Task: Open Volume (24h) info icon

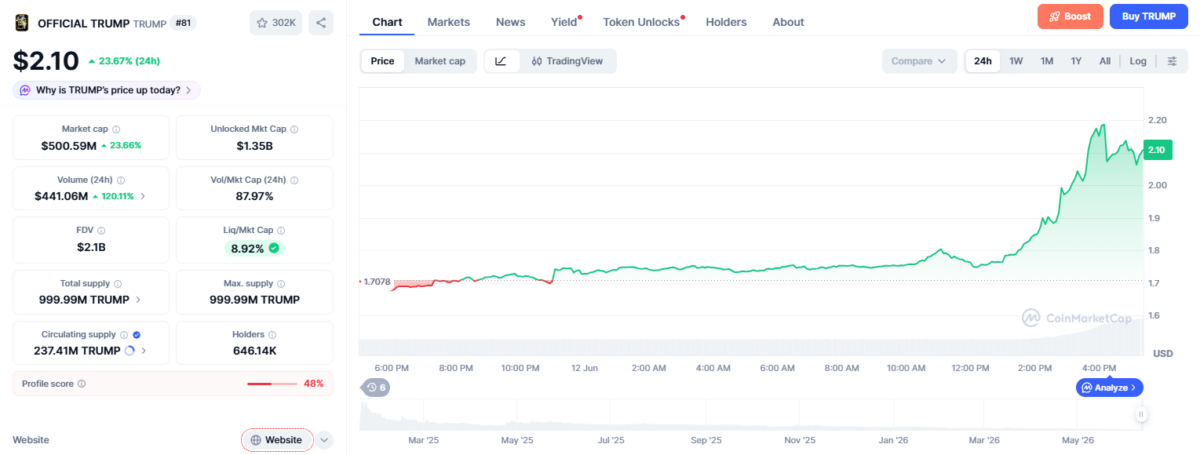Action: (x=119, y=180)
